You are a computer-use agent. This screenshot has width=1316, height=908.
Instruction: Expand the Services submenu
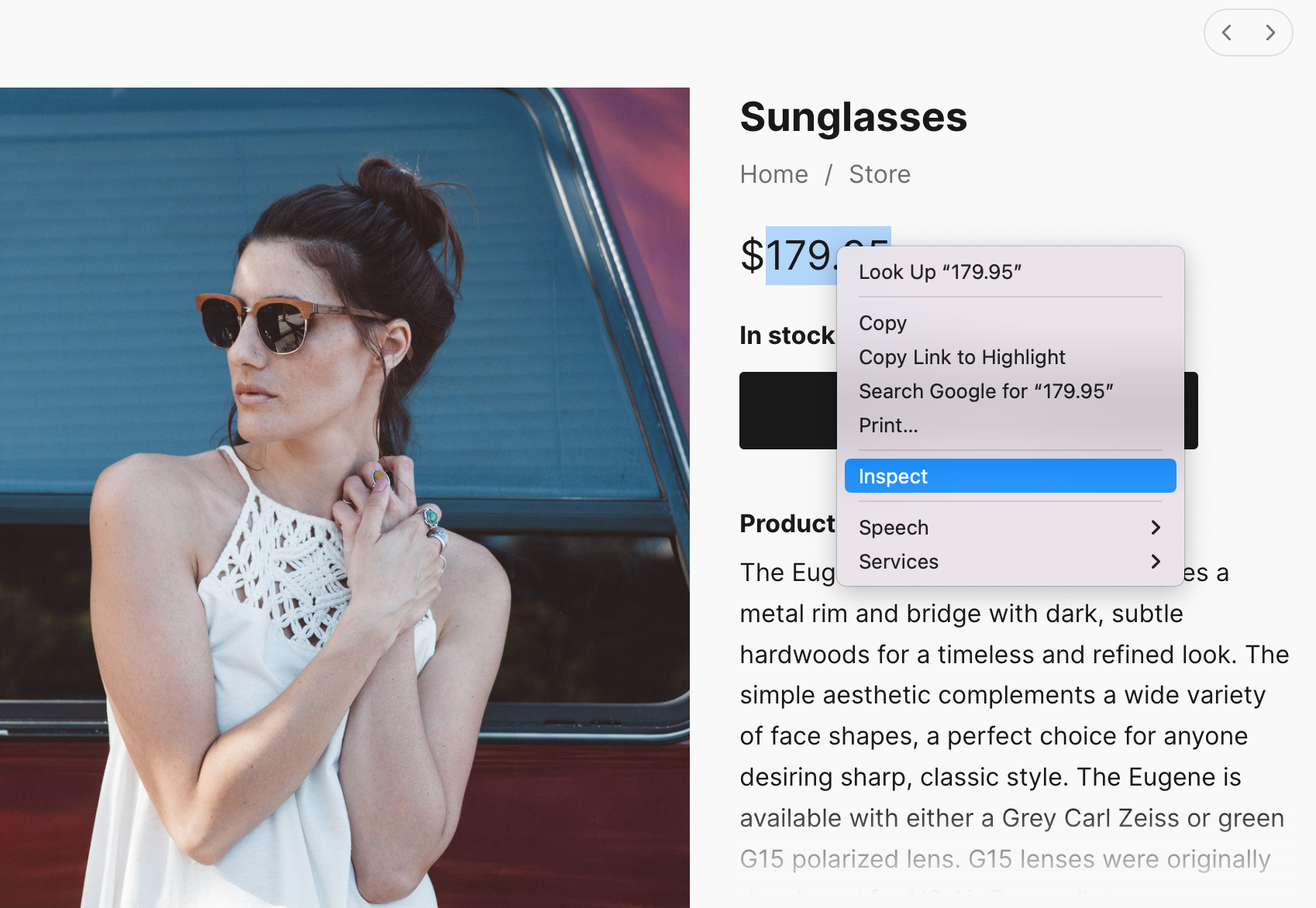[x=1009, y=562]
